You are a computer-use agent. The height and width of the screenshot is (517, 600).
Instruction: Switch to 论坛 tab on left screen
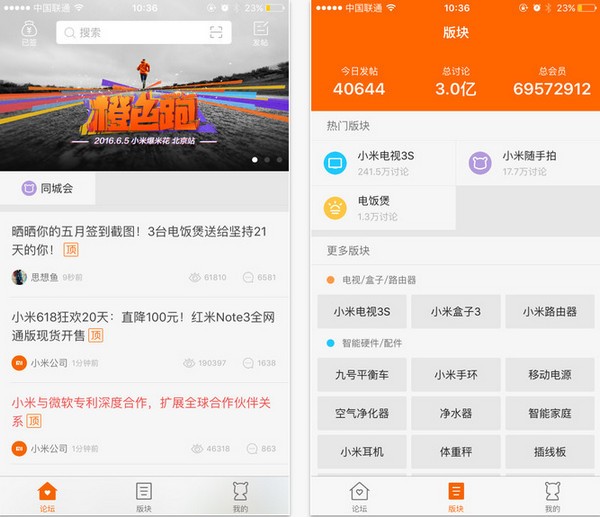click(47, 497)
